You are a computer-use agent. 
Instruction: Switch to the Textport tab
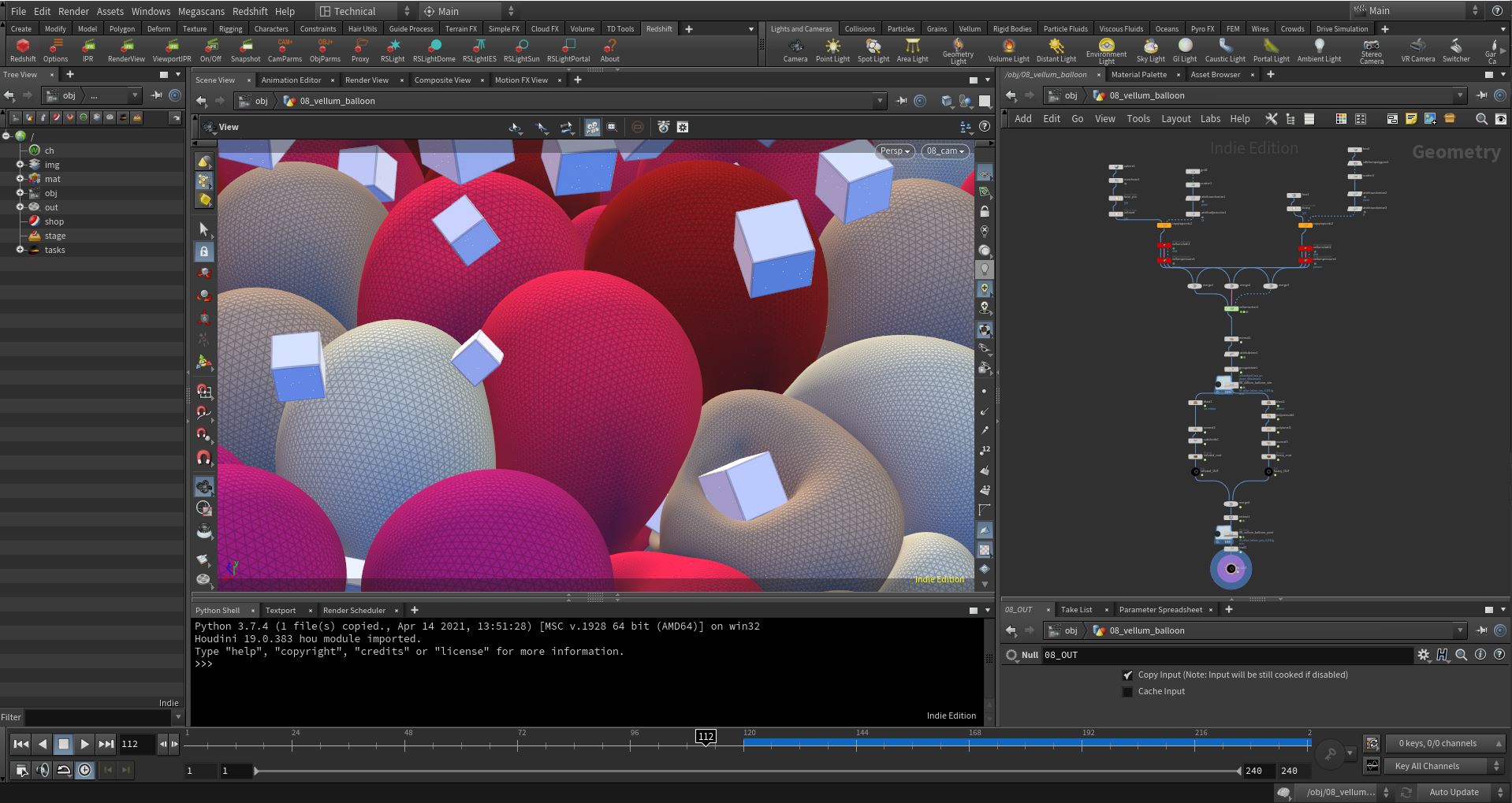pos(281,610)
